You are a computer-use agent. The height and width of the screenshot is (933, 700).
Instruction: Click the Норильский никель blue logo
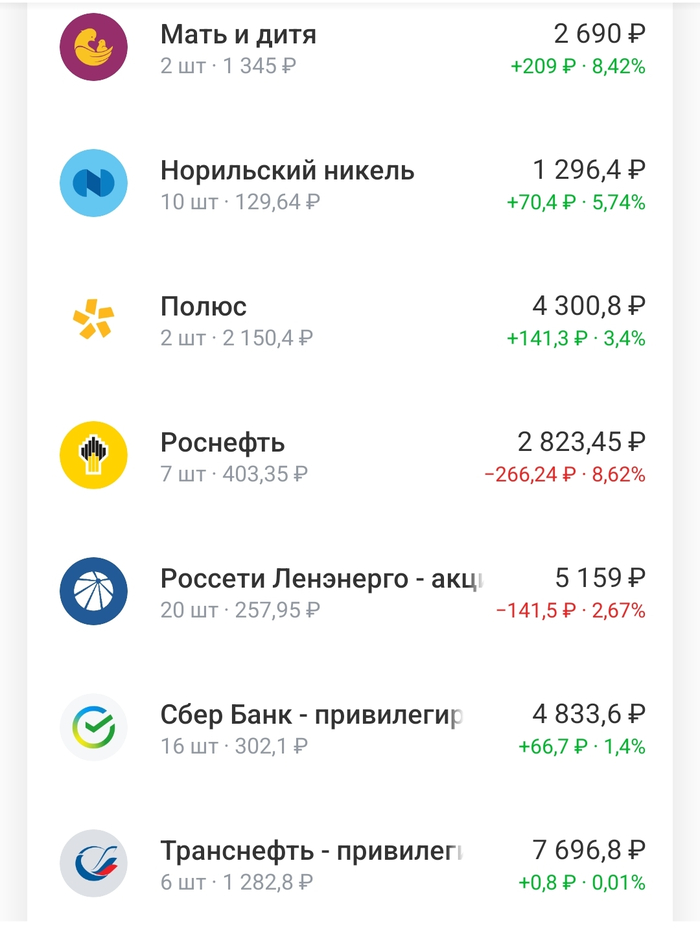click(93, 183)
